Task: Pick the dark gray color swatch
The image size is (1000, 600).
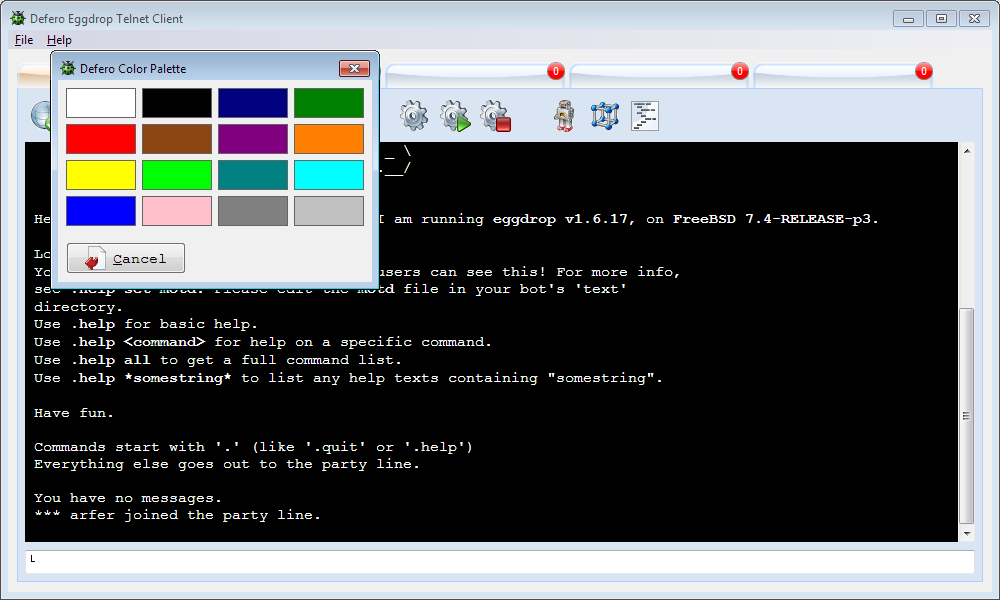Action: pyautogui.click(x=253, y=211)
